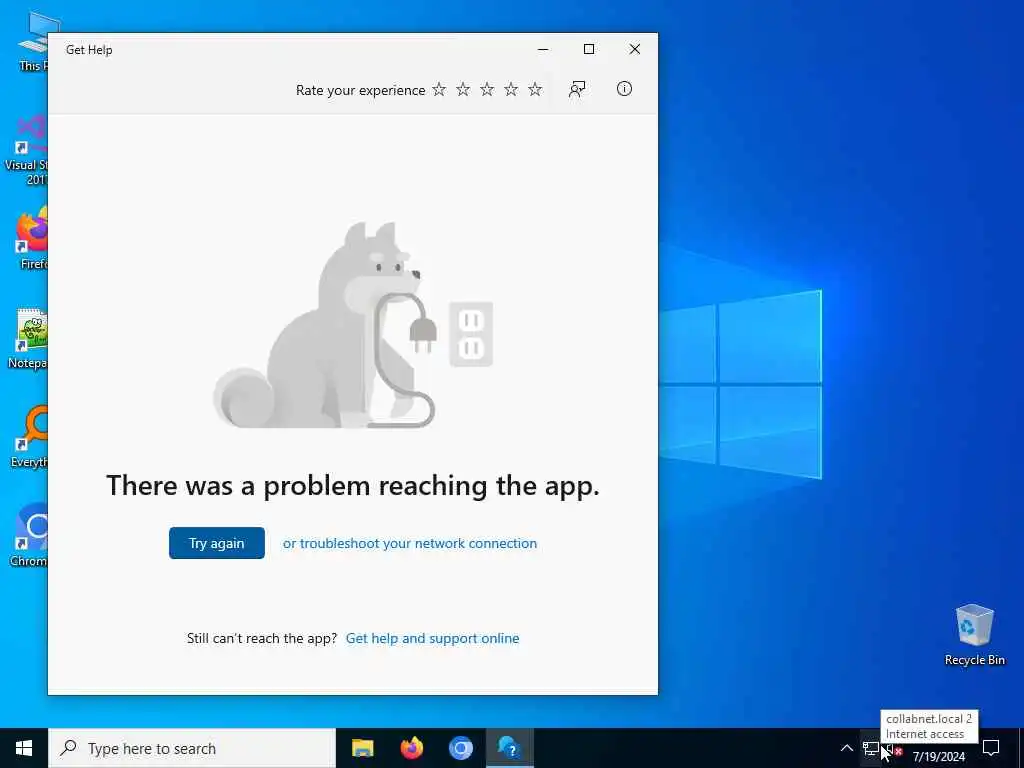
Task: Click the muted volume tray icon
Action: point(893,750)
